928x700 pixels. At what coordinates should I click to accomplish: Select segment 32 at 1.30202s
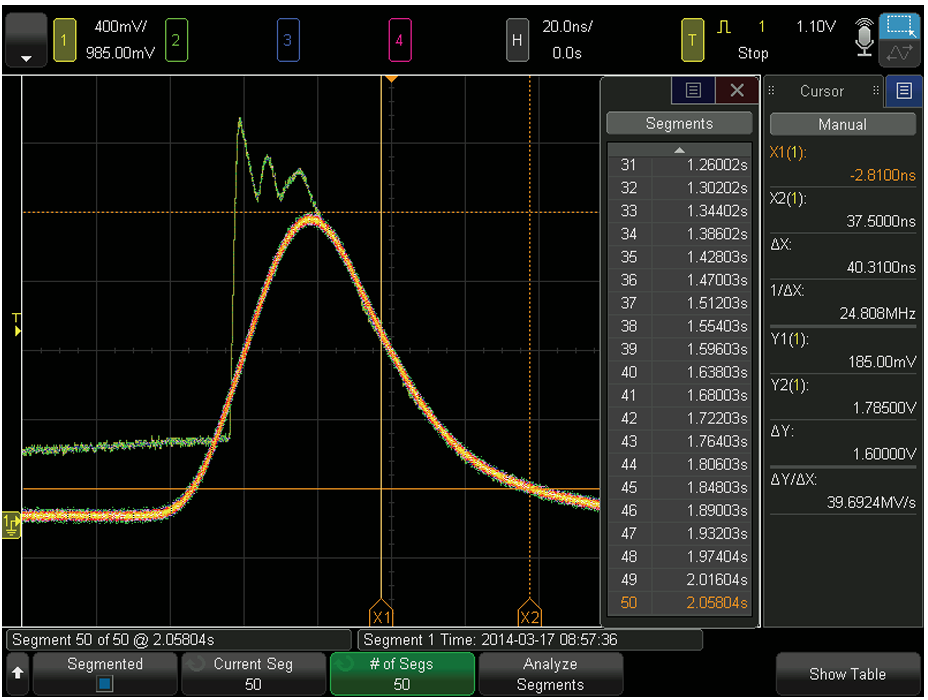pos(679,188)
